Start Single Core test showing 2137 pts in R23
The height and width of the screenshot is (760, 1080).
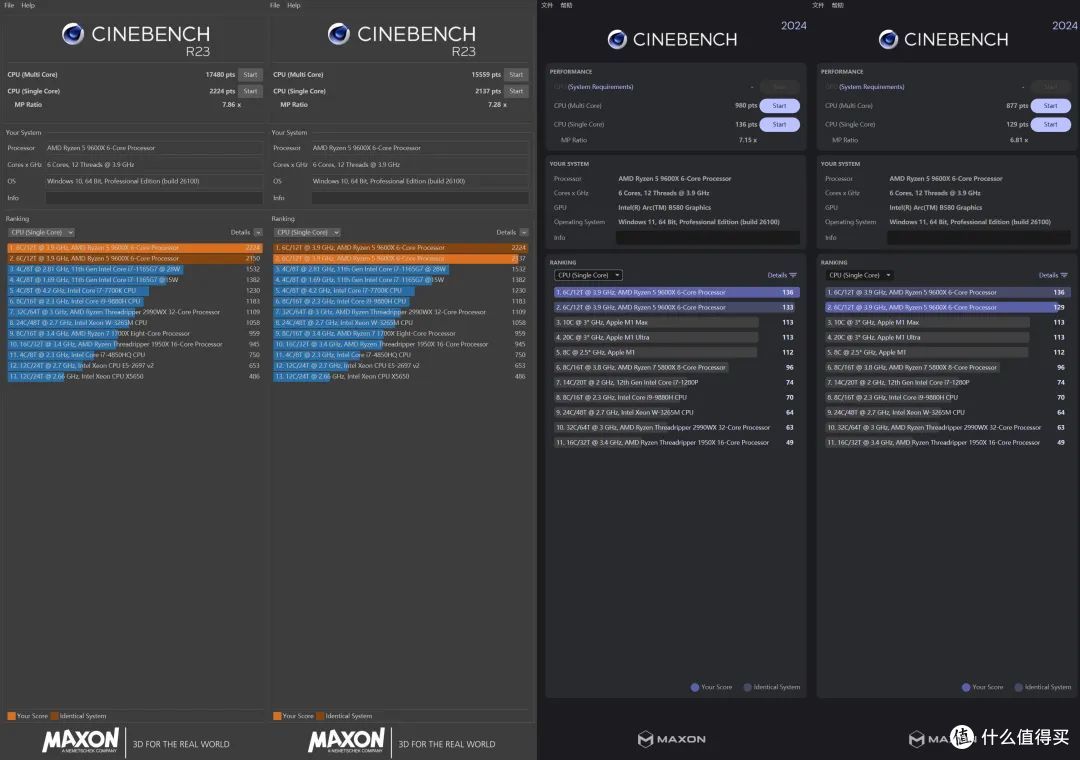point(516,91)
